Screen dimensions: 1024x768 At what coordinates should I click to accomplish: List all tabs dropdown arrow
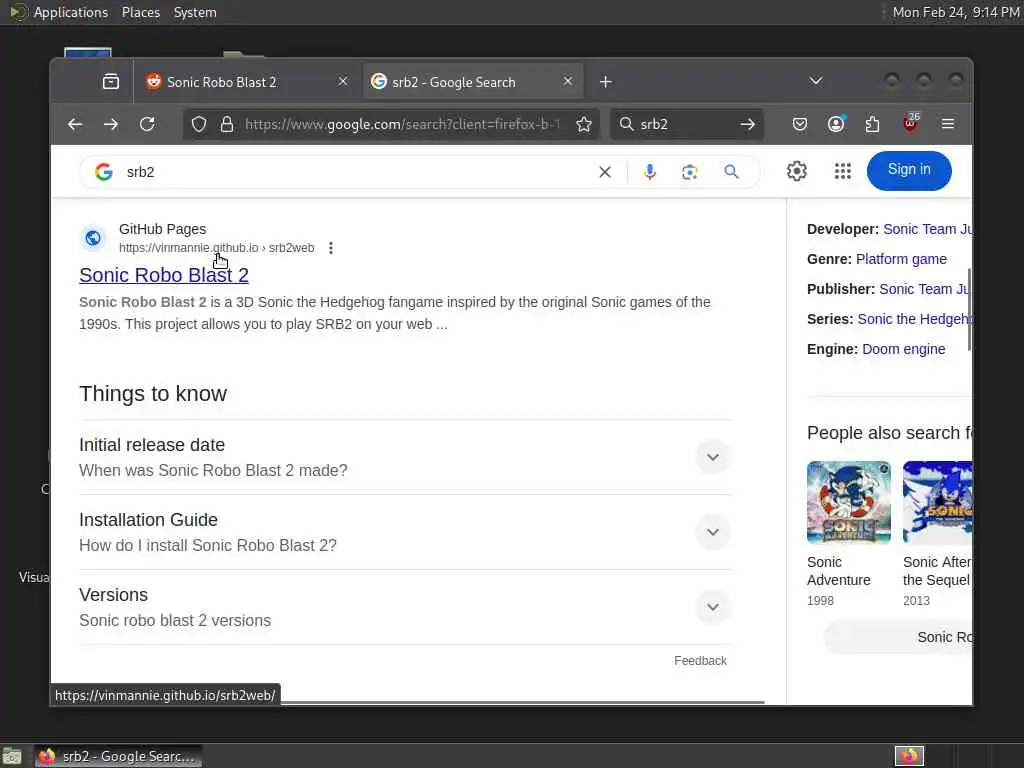[x=816, y=82]
